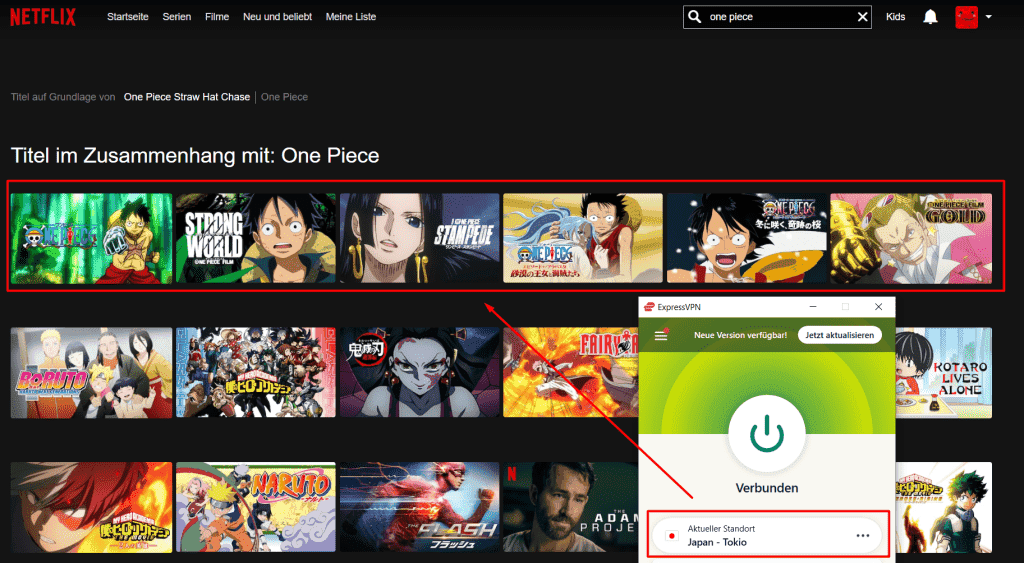Image resolution: width=1024 pixels, height=563 pixels.
Task: Open the Strong World thumbnail
Action: 255,238
